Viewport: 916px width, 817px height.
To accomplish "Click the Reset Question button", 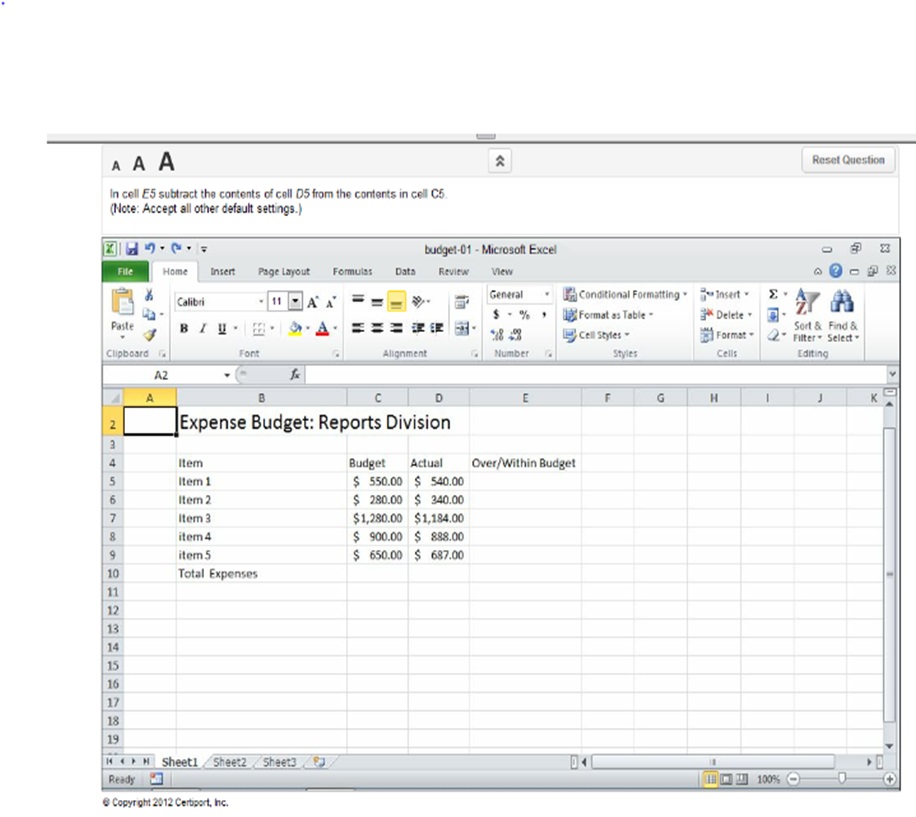I will point(848,160).
